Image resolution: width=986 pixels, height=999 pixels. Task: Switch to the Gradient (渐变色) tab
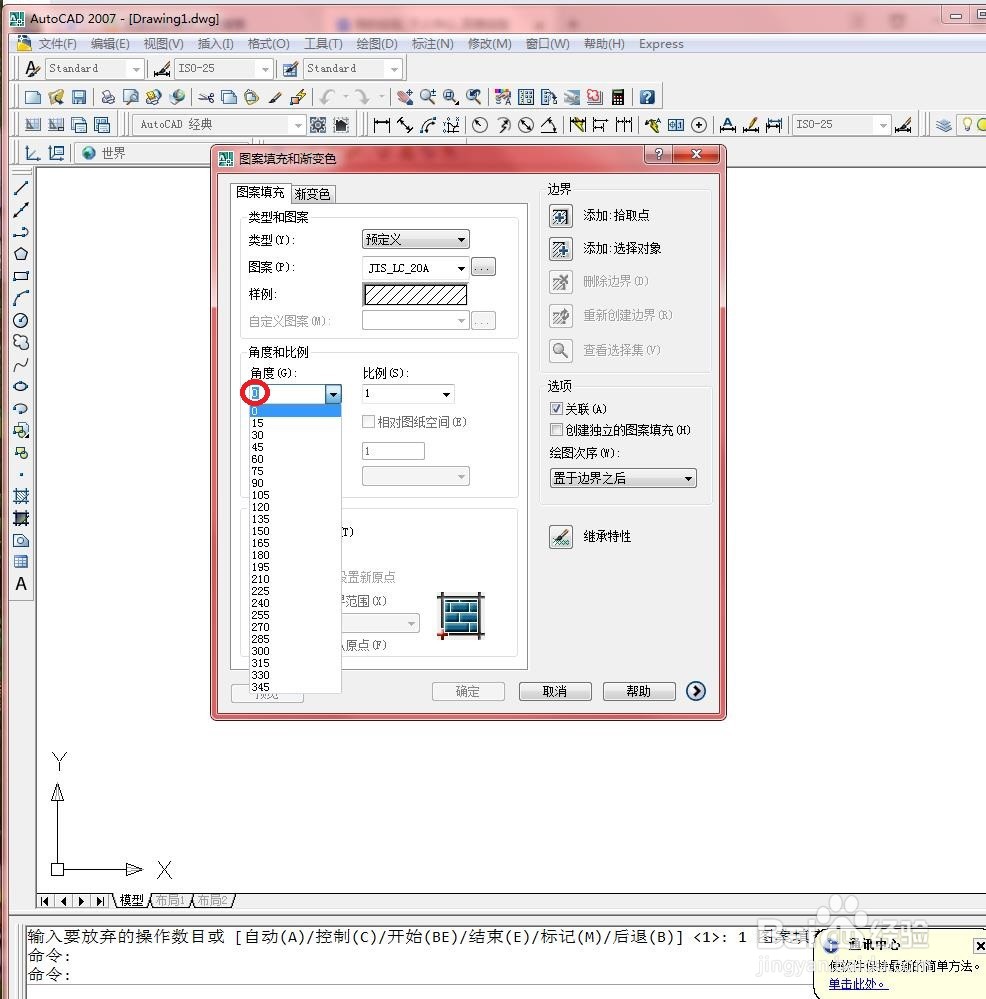click(312, 194)
